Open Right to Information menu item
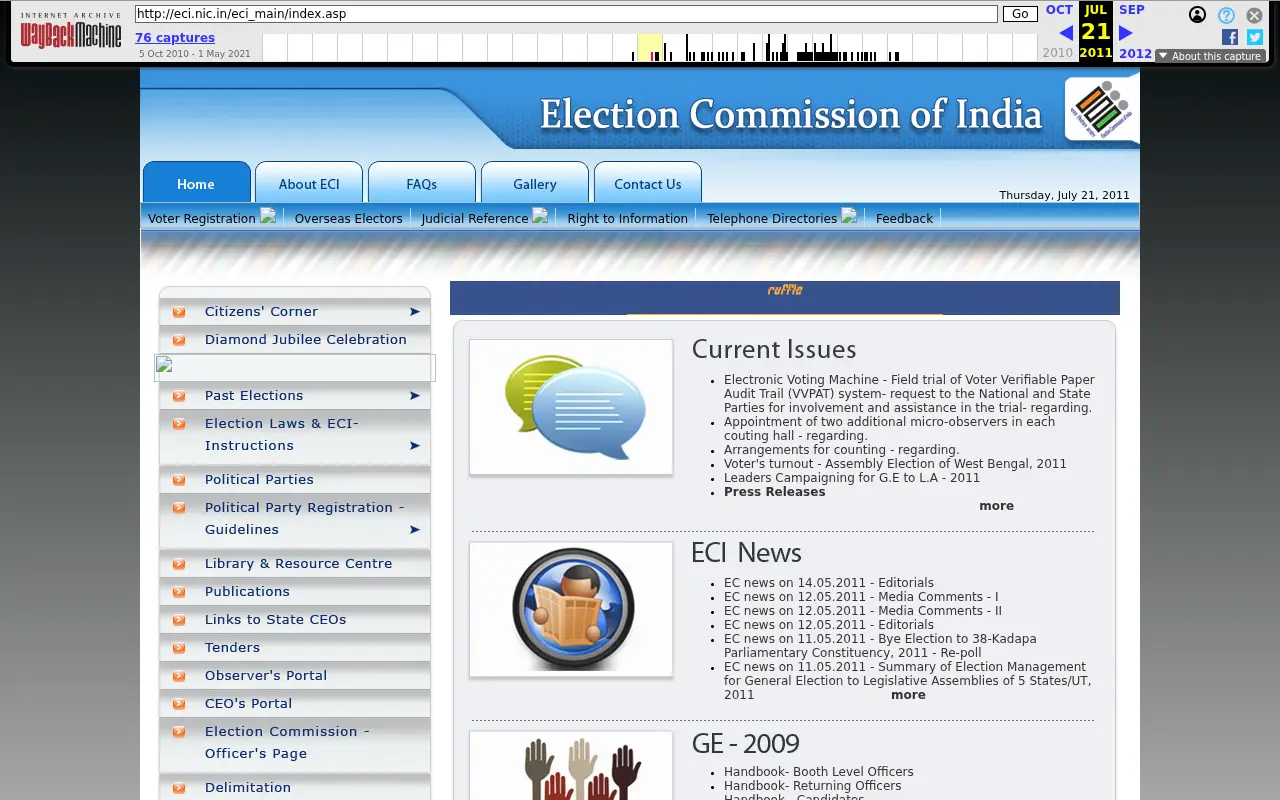The image size is (1280, 800). pos(627,218)
